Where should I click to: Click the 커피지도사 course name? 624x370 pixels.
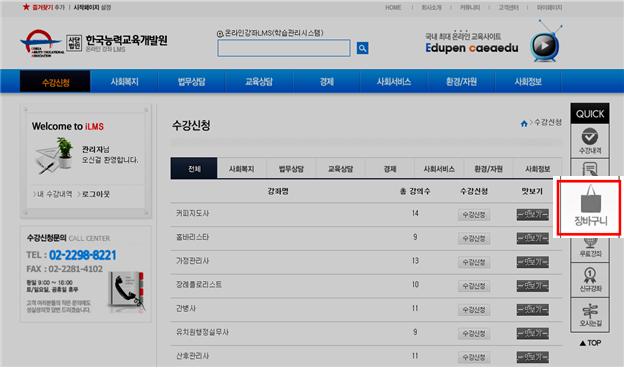pyautogui.click(x=192, y=213)
